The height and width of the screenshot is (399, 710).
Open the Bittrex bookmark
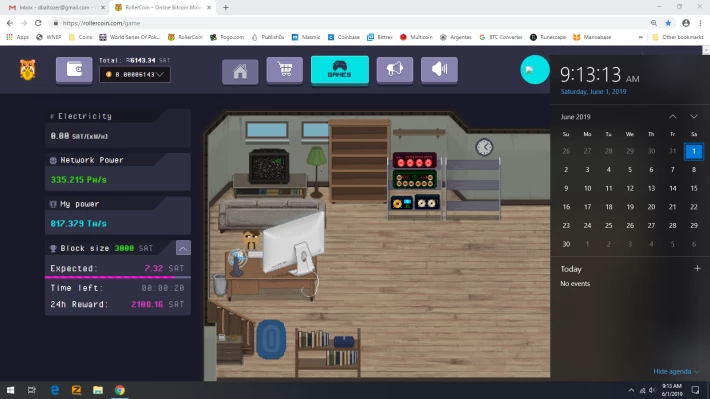[380, 37]
